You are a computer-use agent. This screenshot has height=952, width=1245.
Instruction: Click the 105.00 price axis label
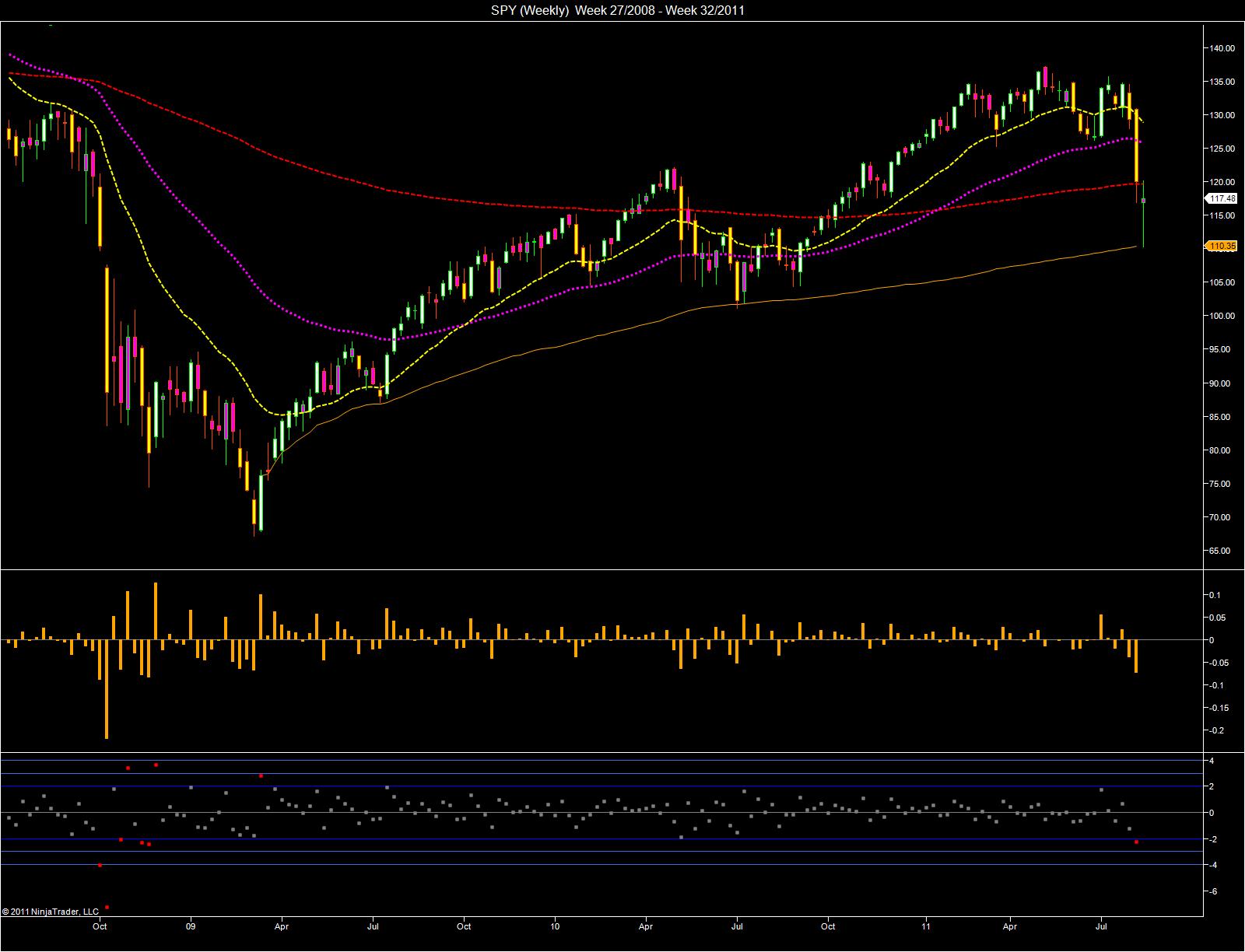coord(1223,282)
